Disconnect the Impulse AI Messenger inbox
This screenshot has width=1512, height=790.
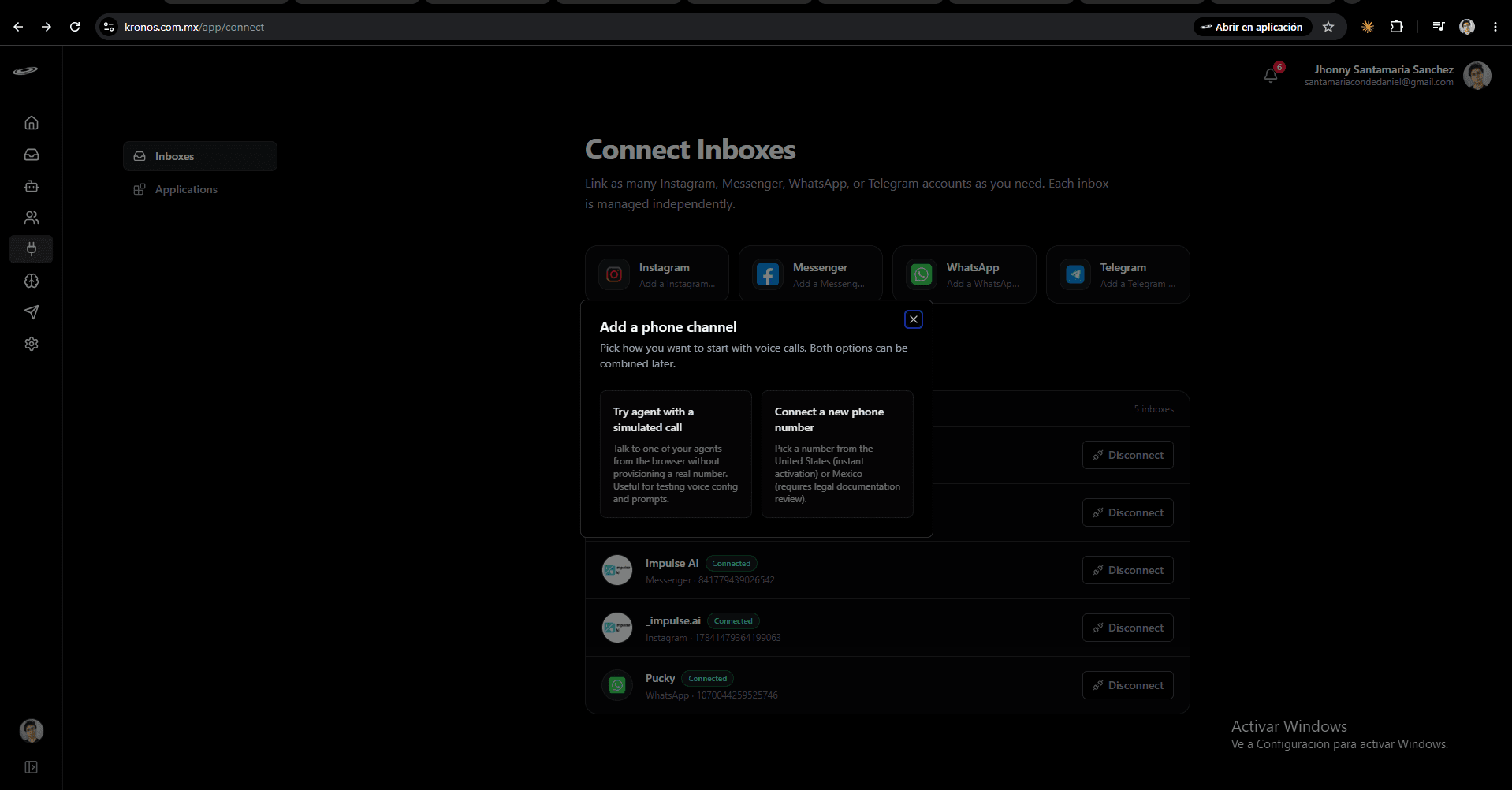(1127, 570)
